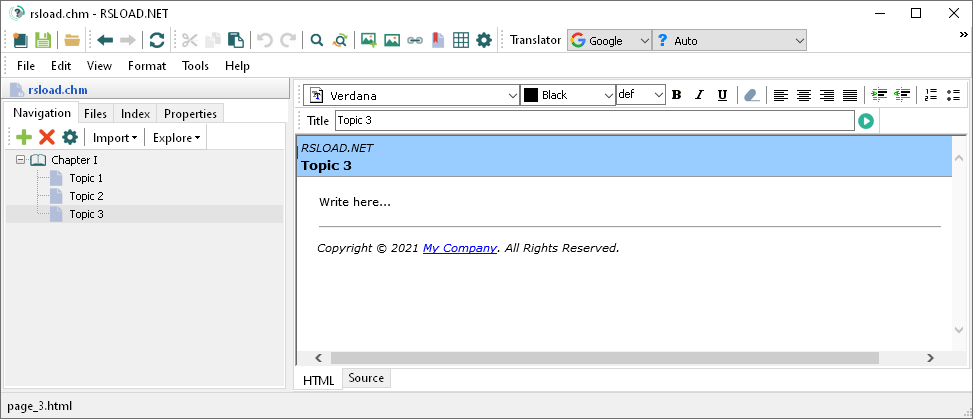The image size is (973, 419).
Task: Switch to the Source tab
Action: [365, 378]
